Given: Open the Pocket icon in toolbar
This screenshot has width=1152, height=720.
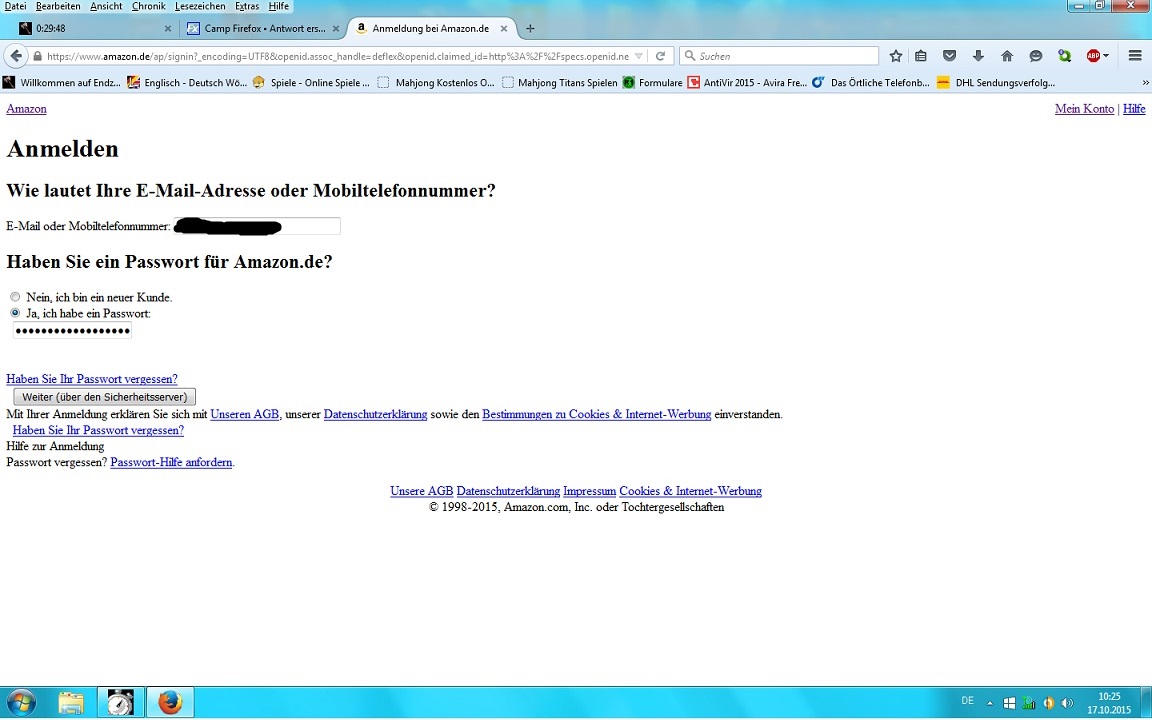Looking at the screenshot, I should click(949, 56).
